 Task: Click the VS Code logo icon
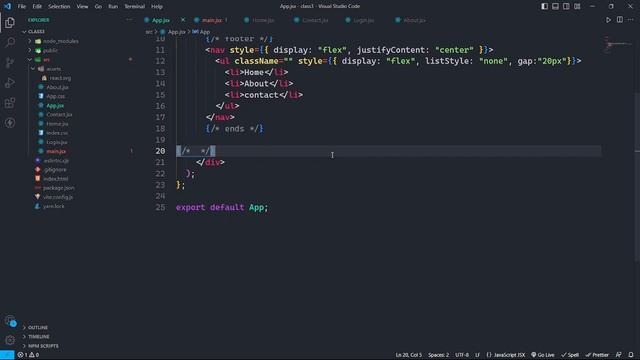7,6
